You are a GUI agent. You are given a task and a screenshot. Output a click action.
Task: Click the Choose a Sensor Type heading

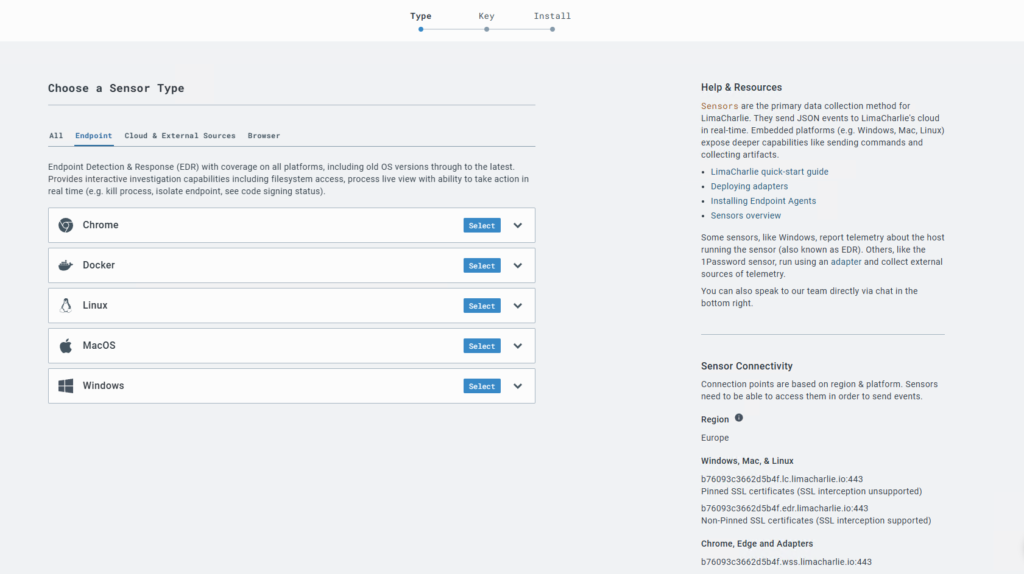[116, 88]
